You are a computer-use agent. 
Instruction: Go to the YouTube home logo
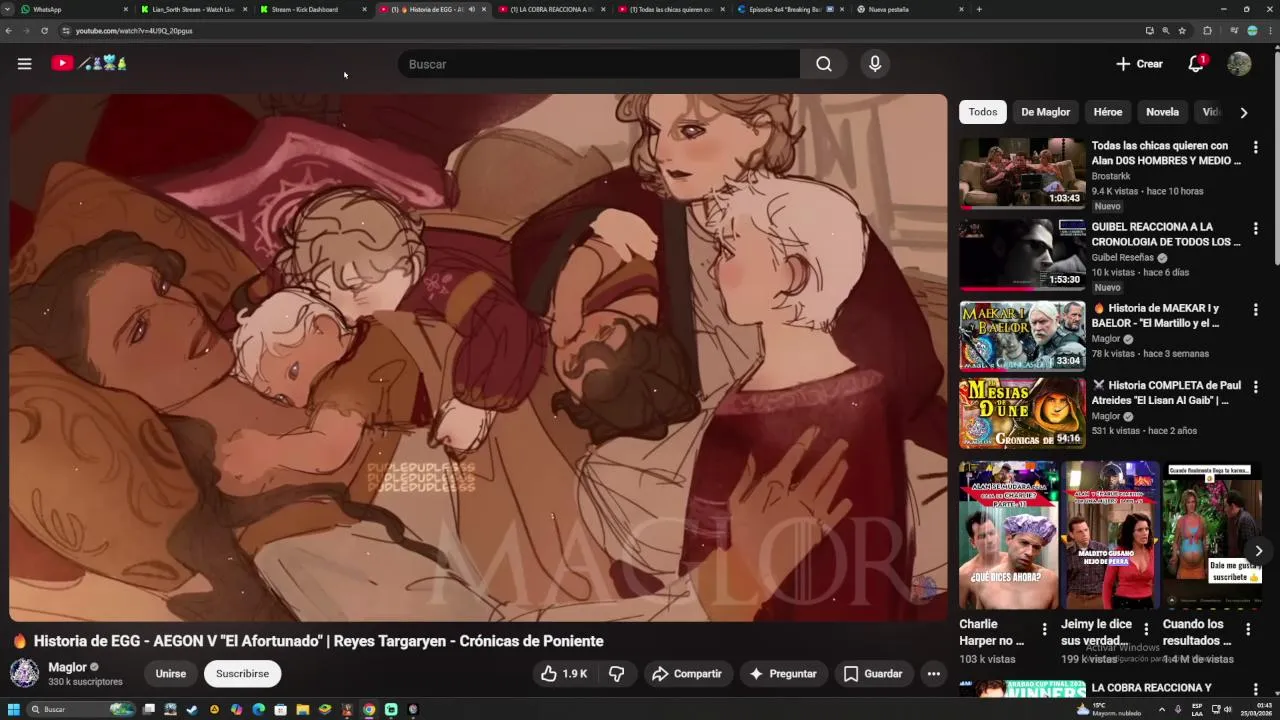90,63
